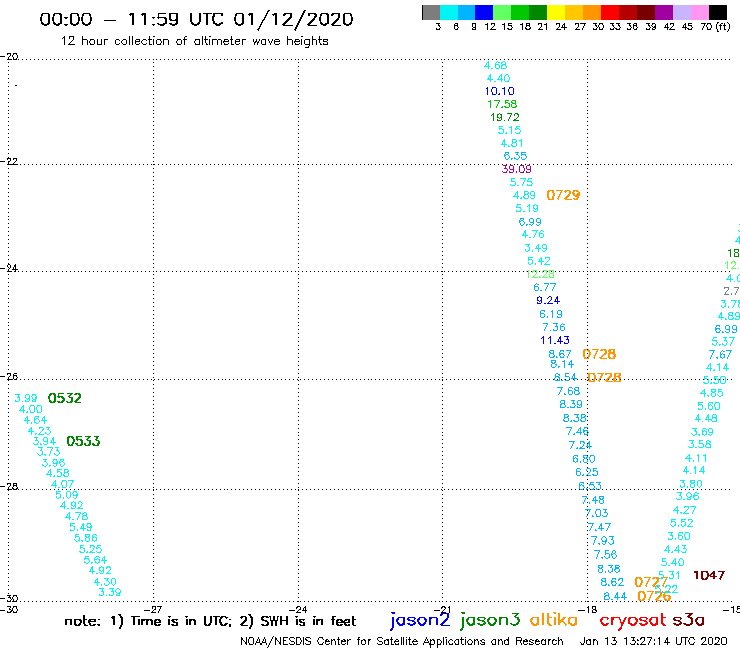Click the Jan 13 13:27:14 UTC timestamp
Image resolution: width=740 pixels, height=650 pixels.
(x=653, y=641)
